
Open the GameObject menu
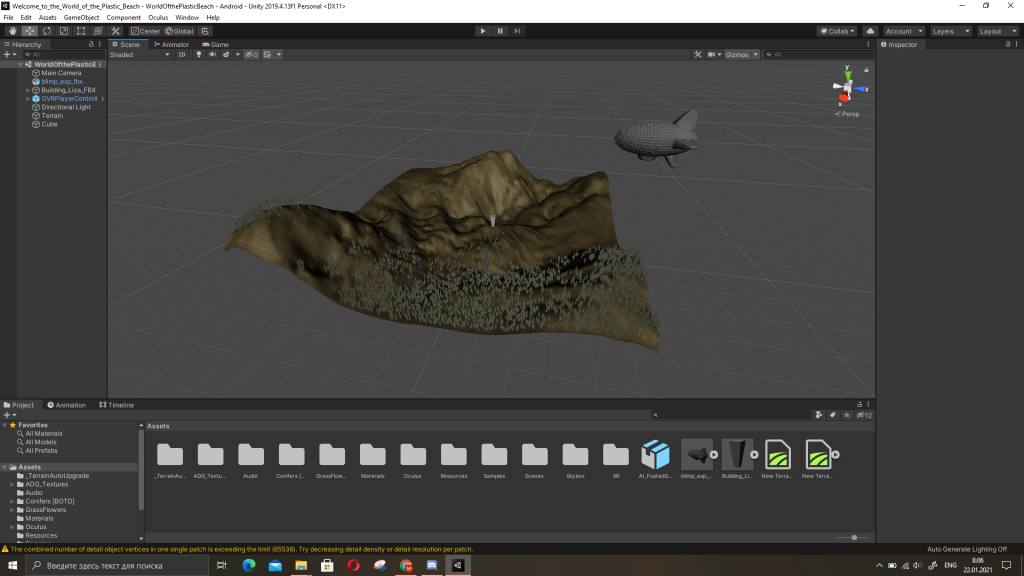82,18
